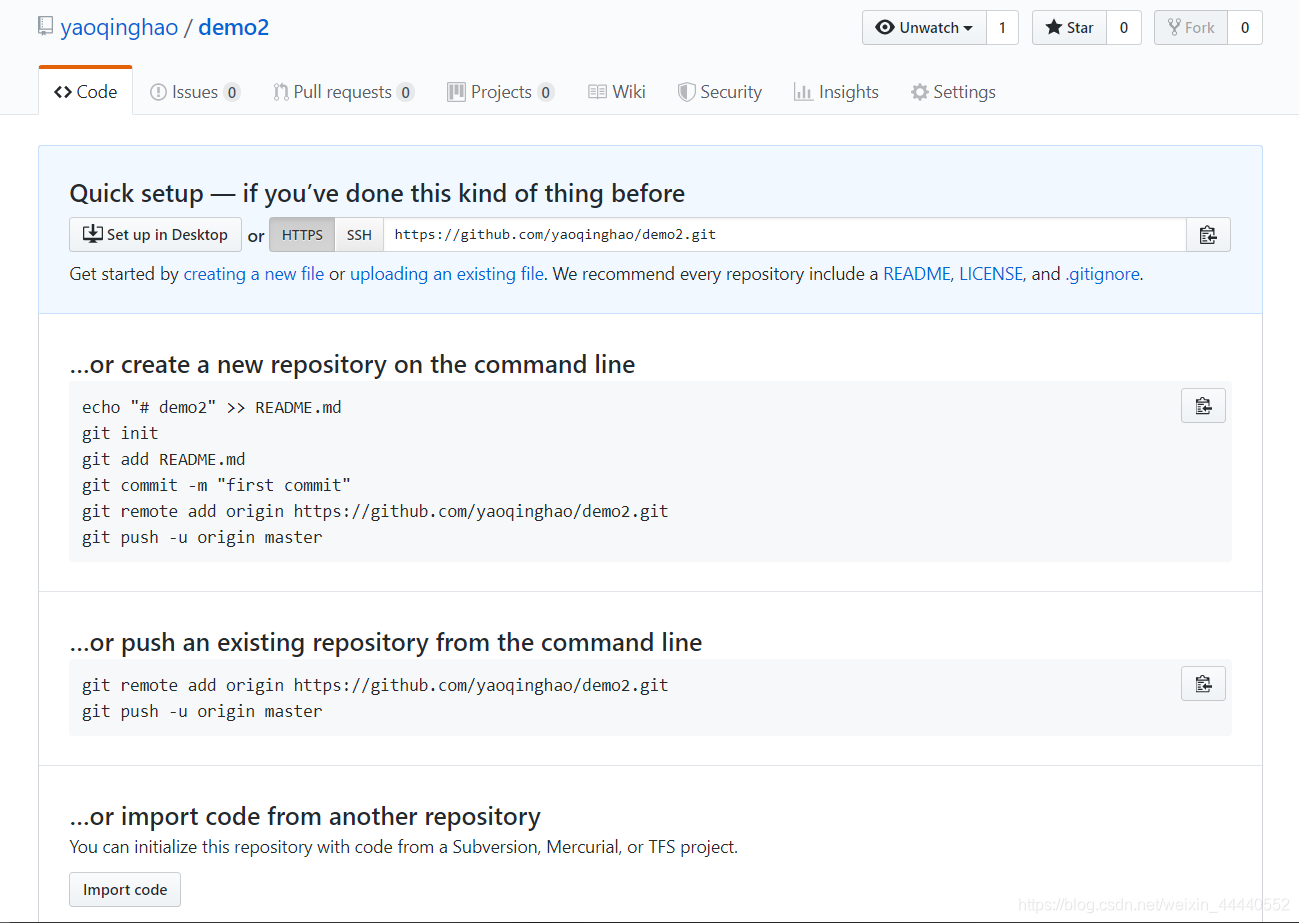Open the Insights tab

point(836,92)
